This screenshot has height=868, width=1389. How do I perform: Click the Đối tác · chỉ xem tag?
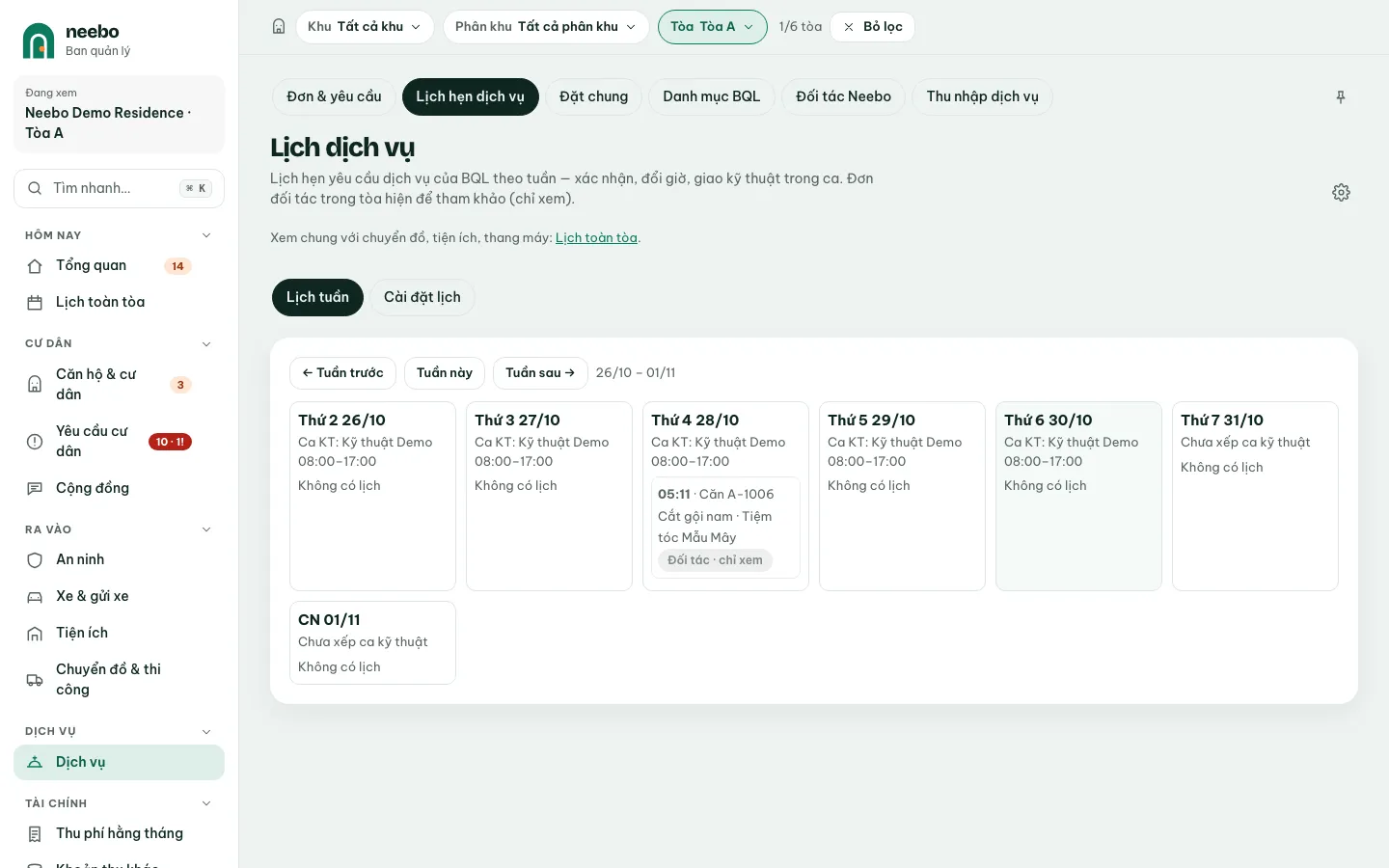pos(715,560)
